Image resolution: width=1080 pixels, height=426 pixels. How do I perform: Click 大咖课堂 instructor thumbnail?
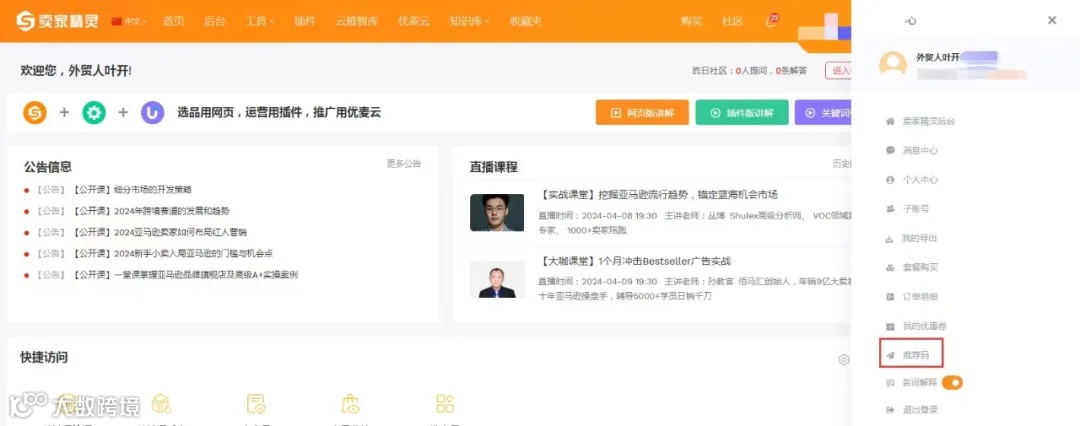pyautogui.click(x=497, y=279)
